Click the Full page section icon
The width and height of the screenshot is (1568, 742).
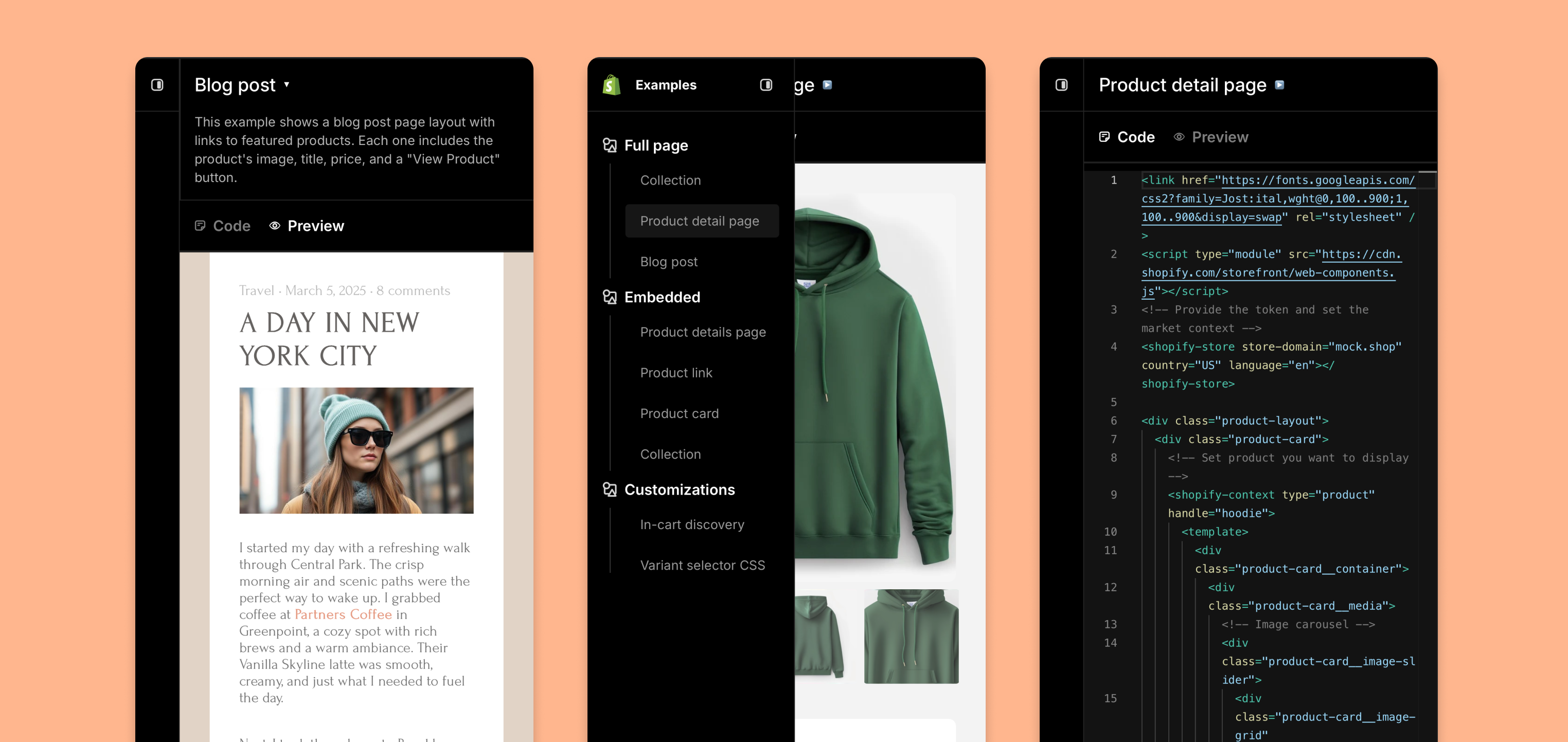609,145
